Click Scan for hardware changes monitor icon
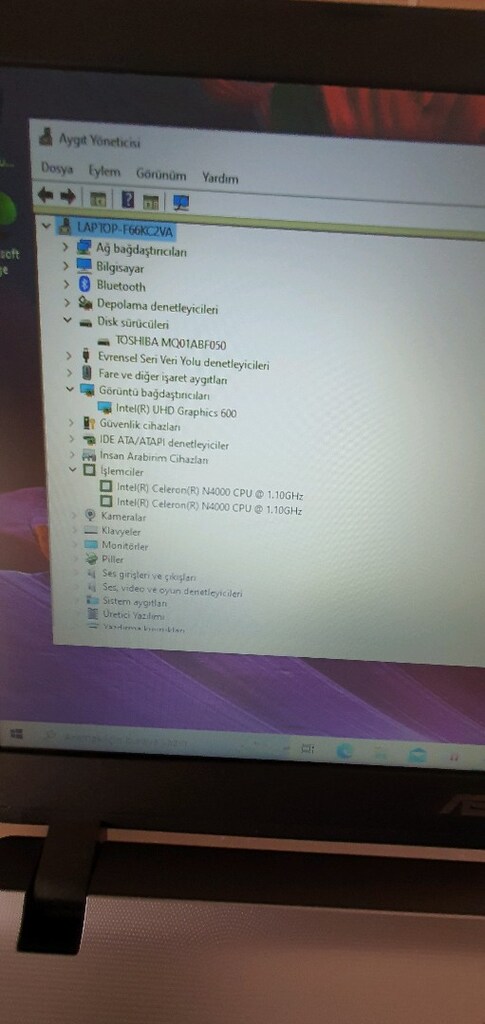Screen dimensions: 485x1024 click(x=181, y=202)
